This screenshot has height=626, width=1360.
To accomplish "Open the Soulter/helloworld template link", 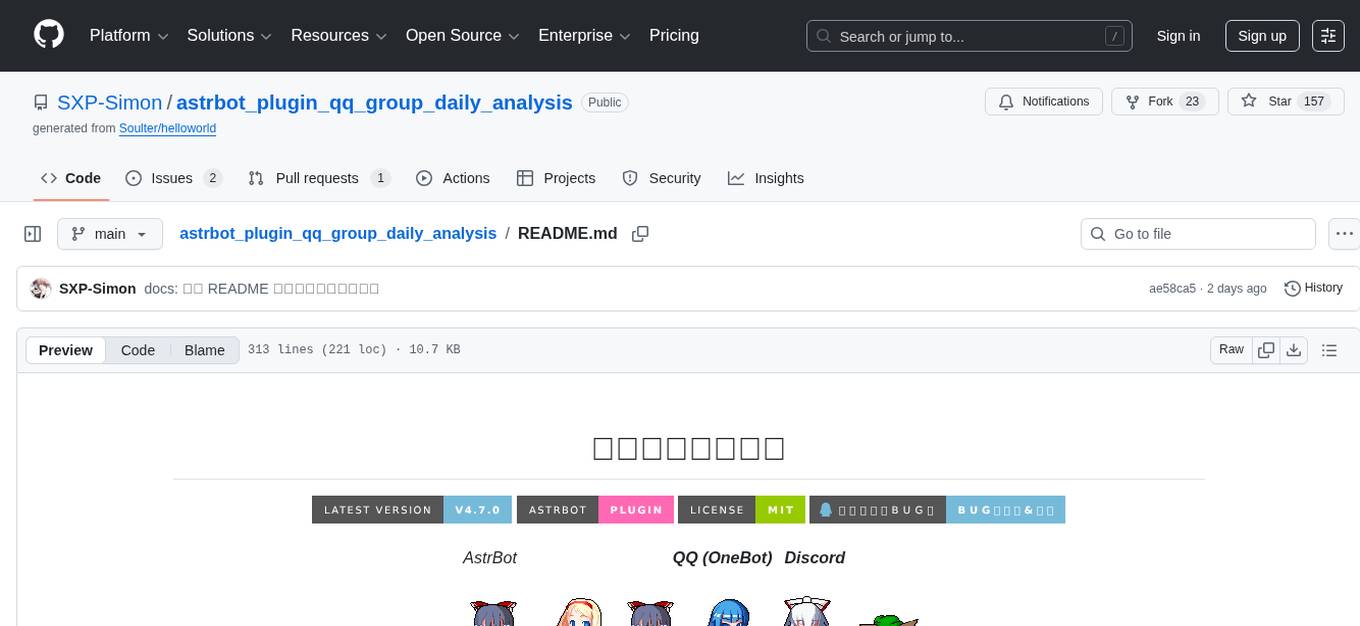I will (167, 128).
